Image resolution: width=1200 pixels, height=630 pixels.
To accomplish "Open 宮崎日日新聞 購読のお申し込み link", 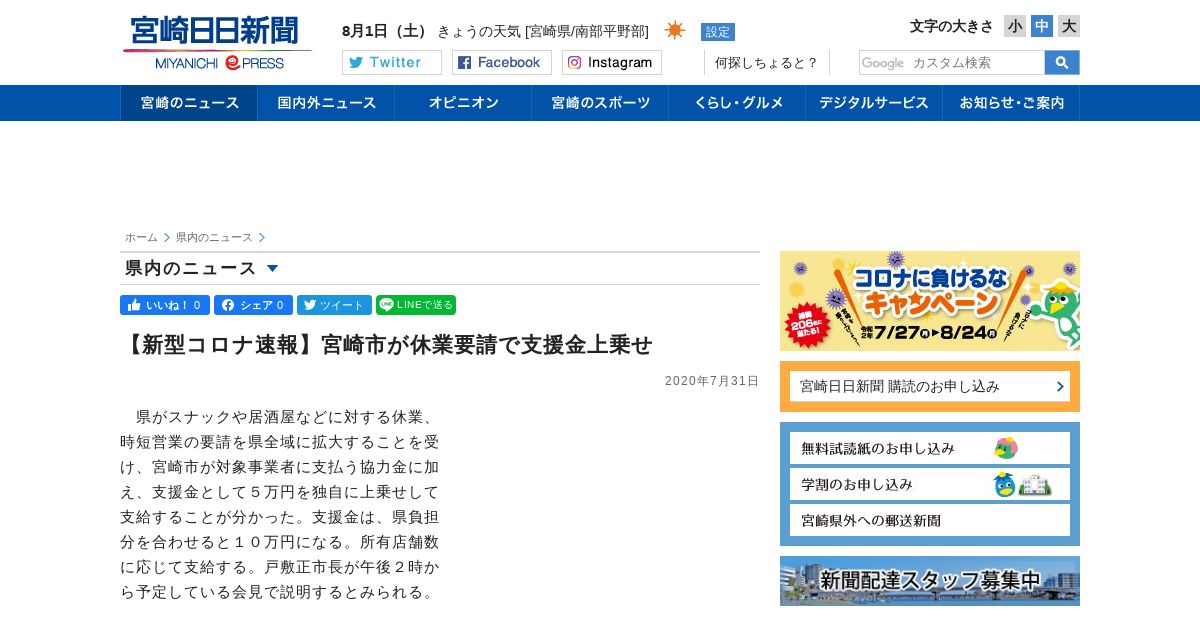I will (930, 386).
